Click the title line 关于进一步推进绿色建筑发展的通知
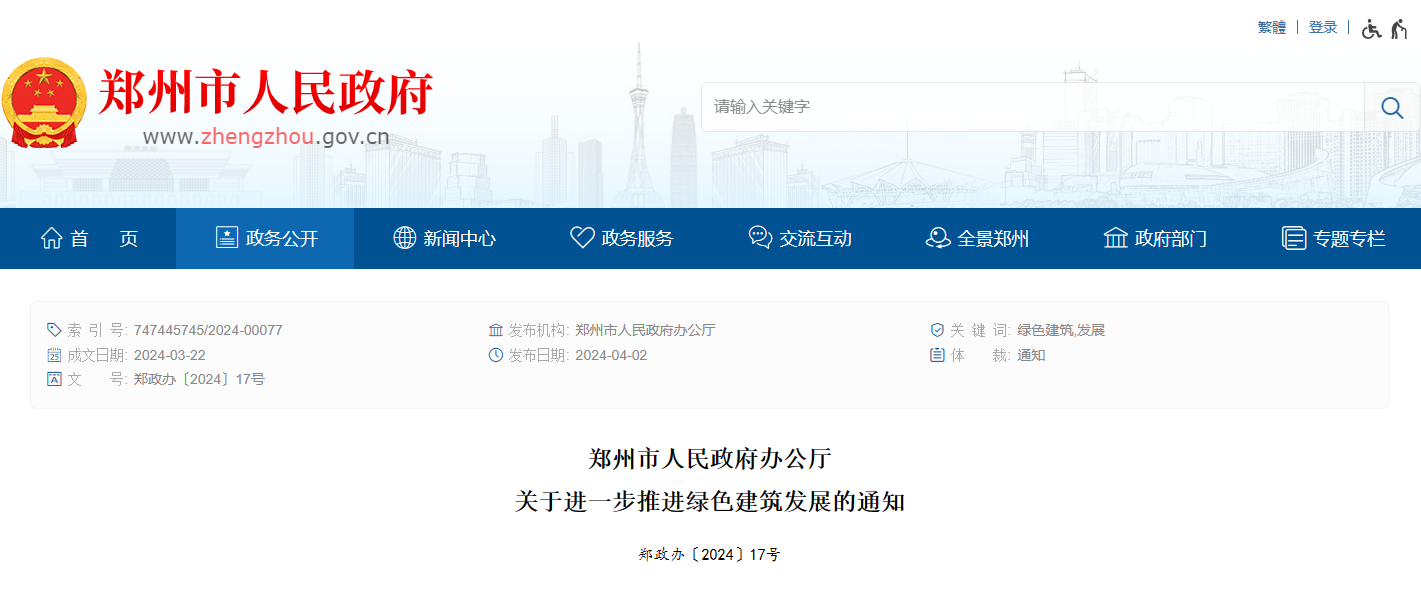This screenshot has height=600, width=1421. [710, 501]
